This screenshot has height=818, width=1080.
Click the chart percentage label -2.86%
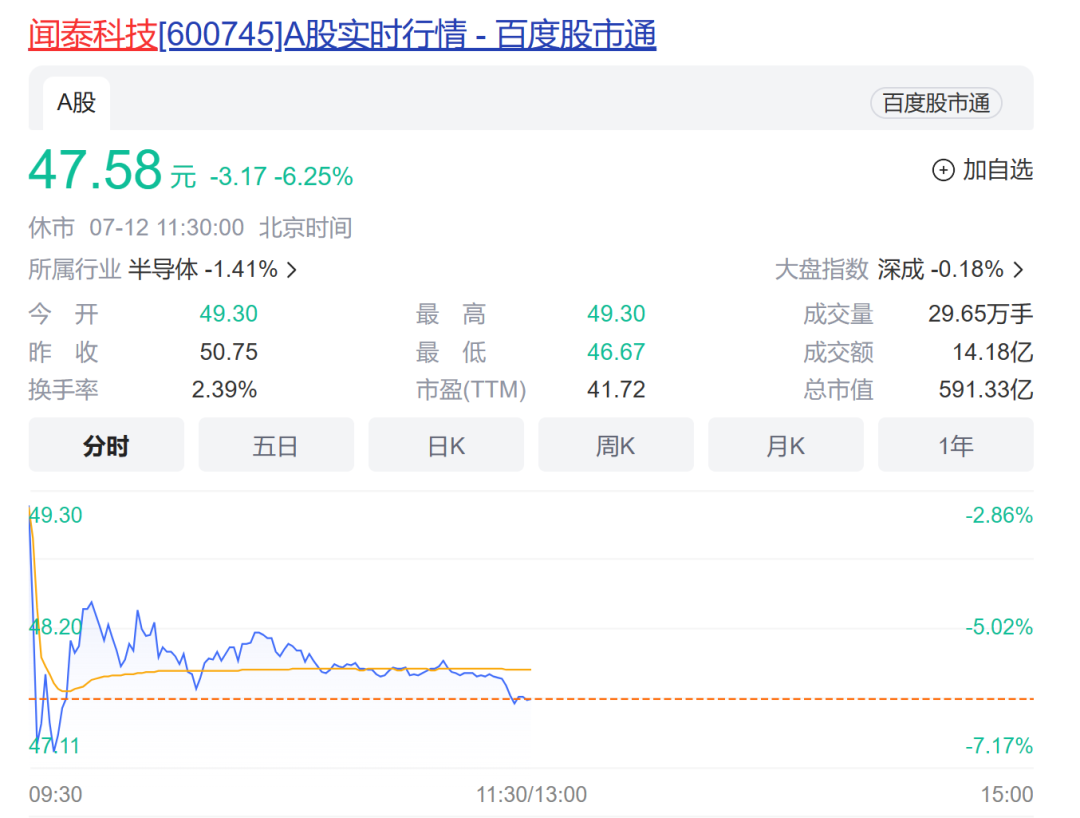coord(999,516)
